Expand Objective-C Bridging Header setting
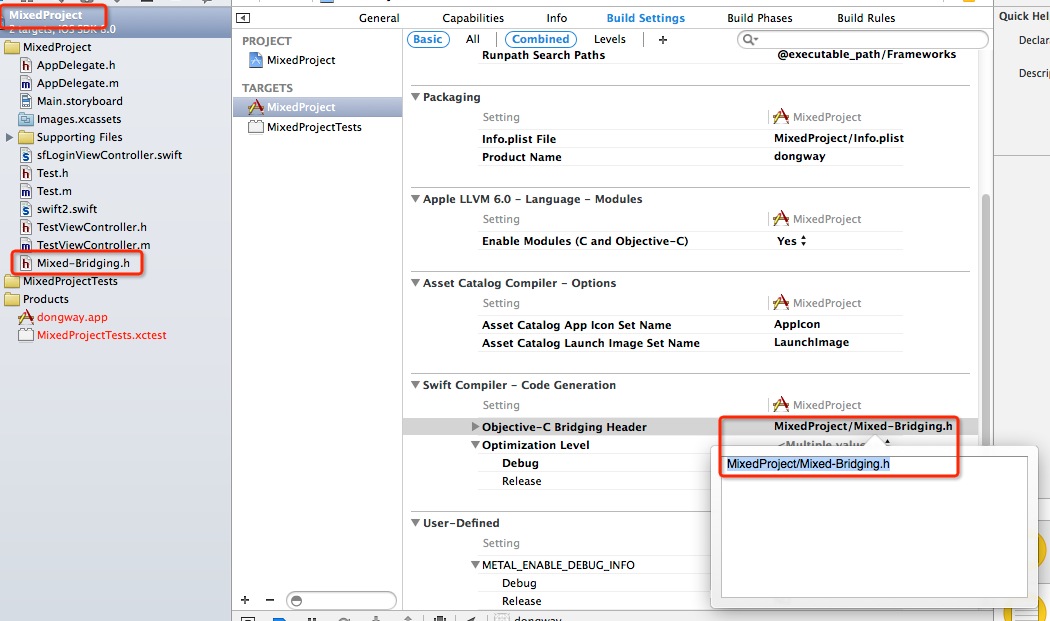 (x=475, y=427)
